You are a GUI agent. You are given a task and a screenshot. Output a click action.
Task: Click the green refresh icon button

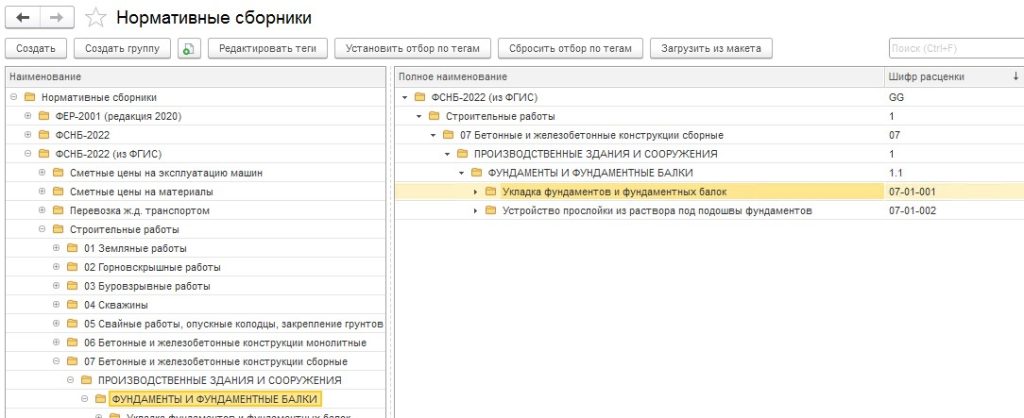189,48
